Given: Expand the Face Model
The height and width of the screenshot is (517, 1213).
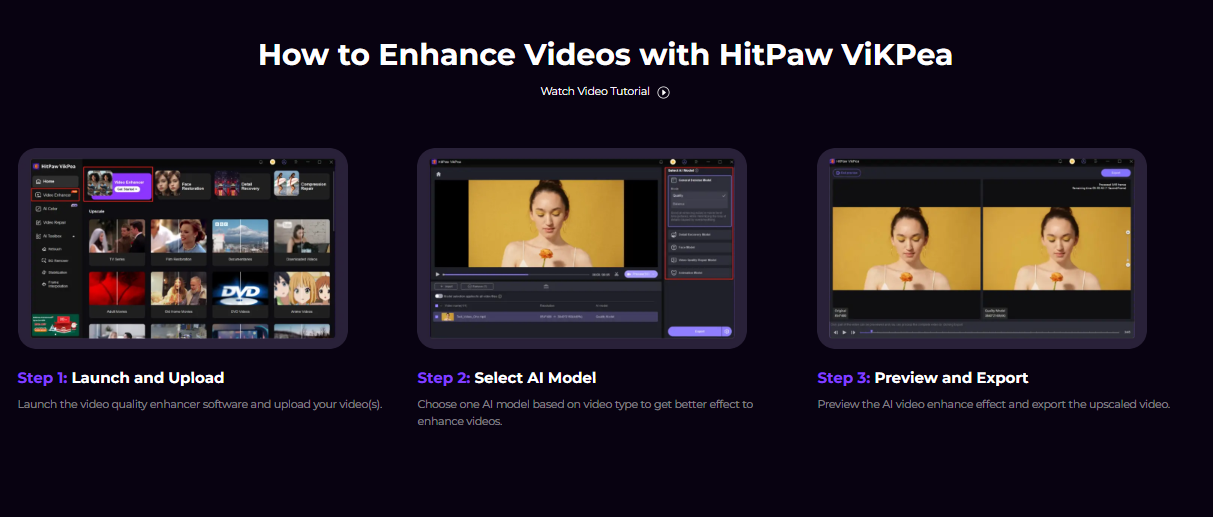Looking at the screenshot, I should 699,247.
